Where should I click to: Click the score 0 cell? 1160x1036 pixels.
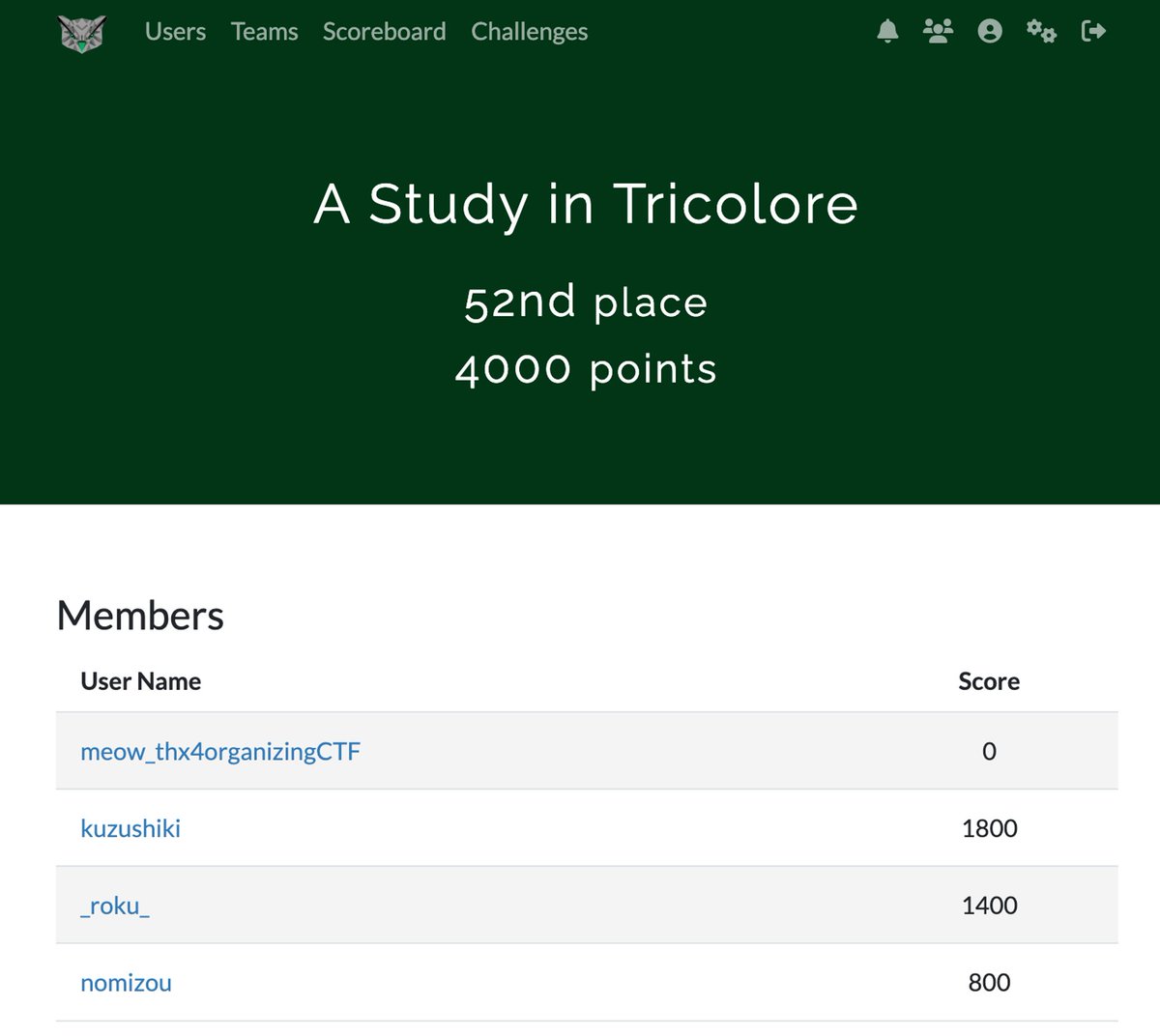(x=989, y=751)
